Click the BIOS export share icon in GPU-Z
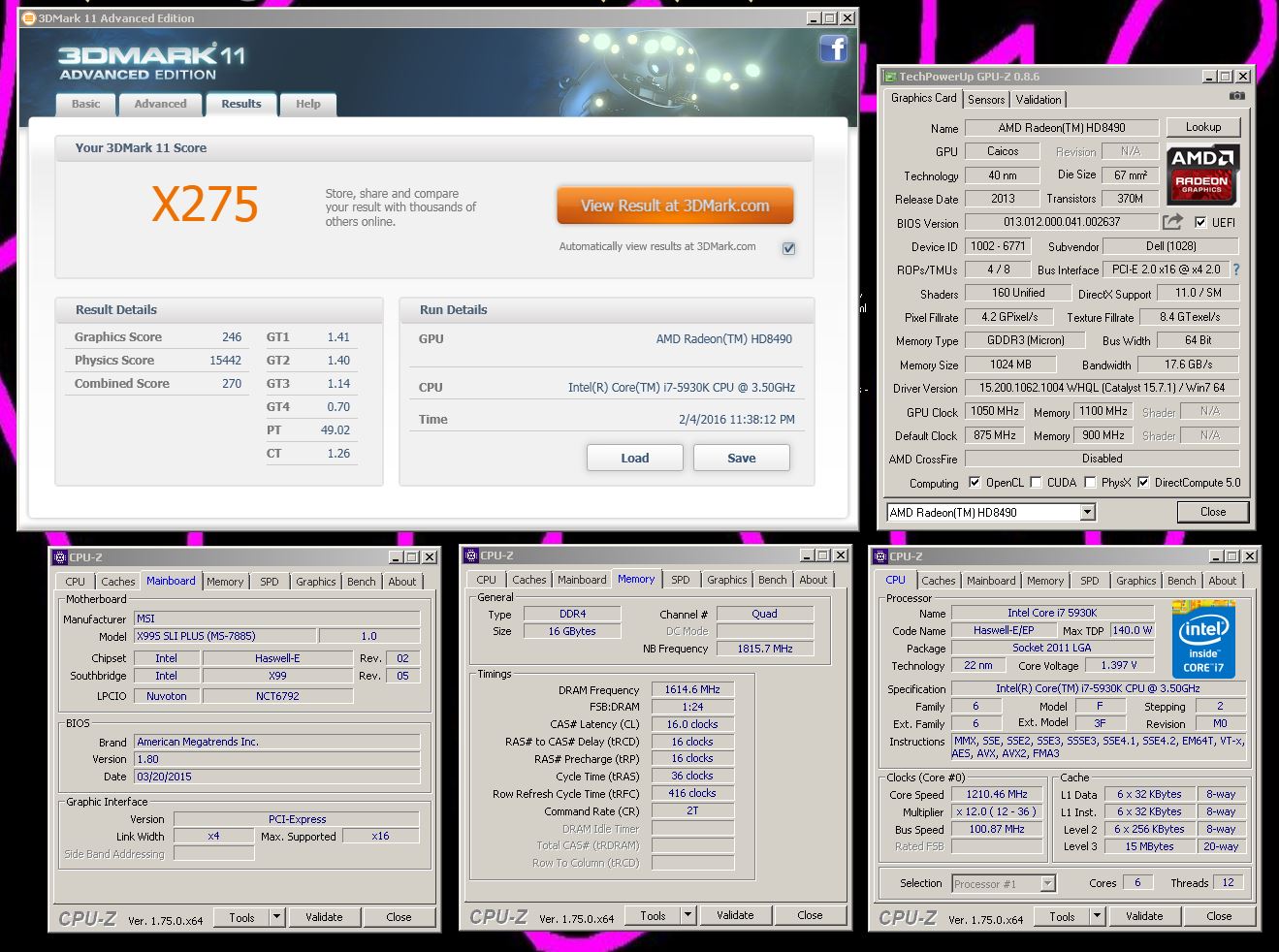This screenshot has width=1279, height=952. click(x=1172, y=221)
